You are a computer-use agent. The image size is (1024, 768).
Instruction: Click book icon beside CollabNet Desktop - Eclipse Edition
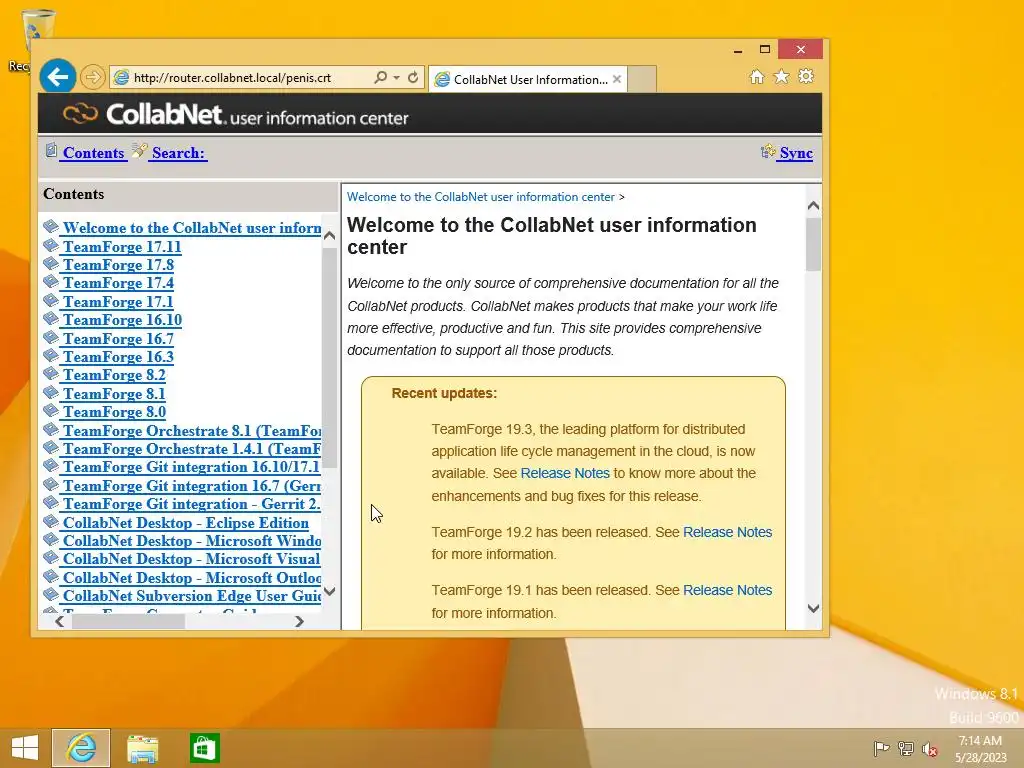pyautogui.click(x=51, y=522)
